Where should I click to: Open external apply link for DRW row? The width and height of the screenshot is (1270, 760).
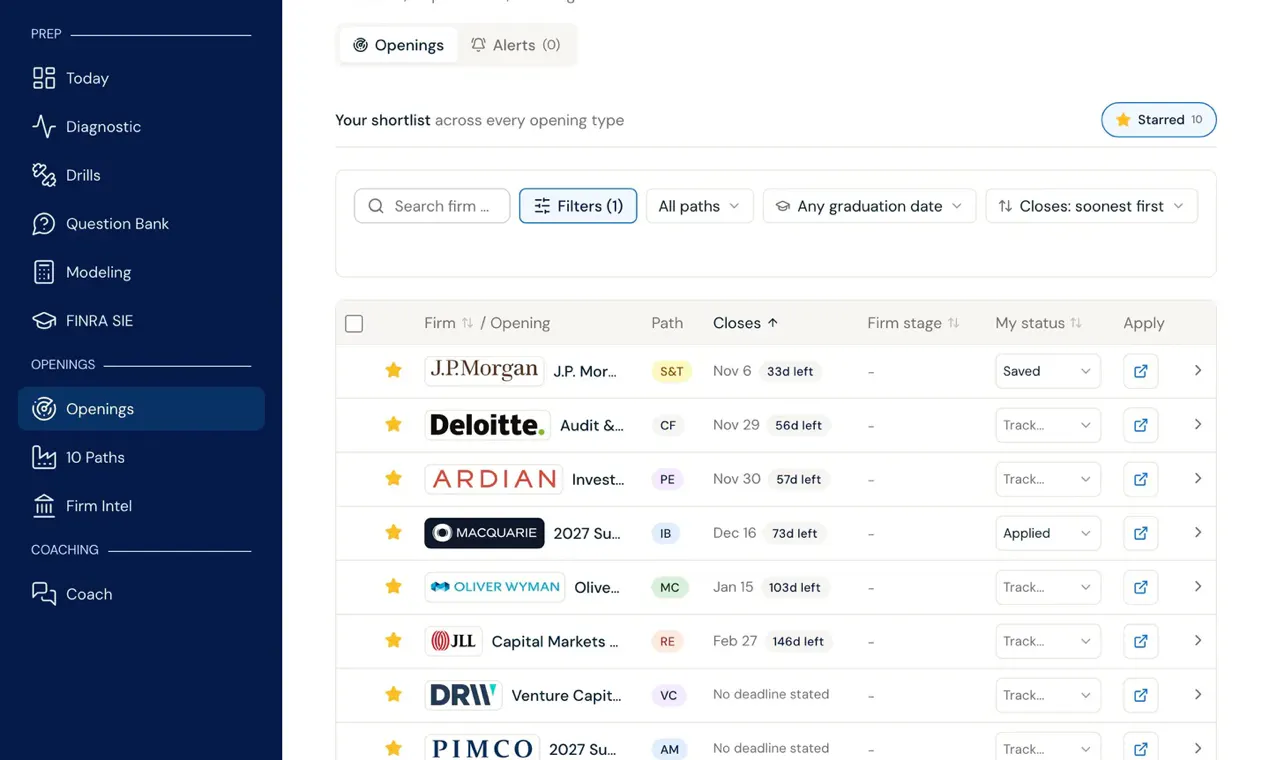(1140, 695)
